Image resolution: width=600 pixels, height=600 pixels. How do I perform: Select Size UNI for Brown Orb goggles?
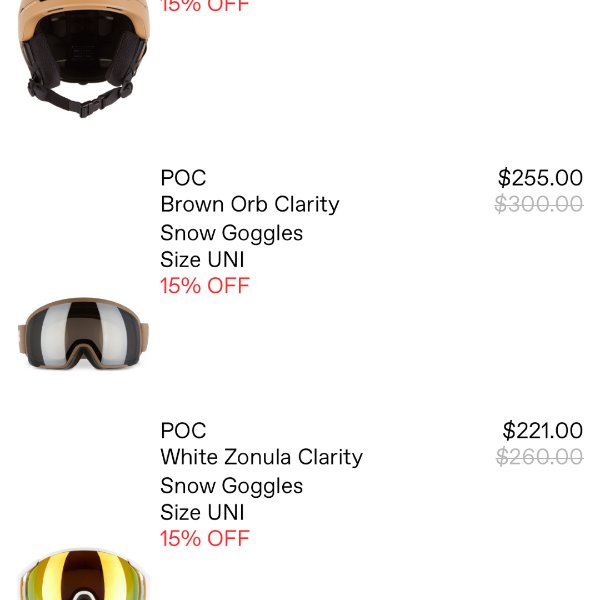[202, 260]
